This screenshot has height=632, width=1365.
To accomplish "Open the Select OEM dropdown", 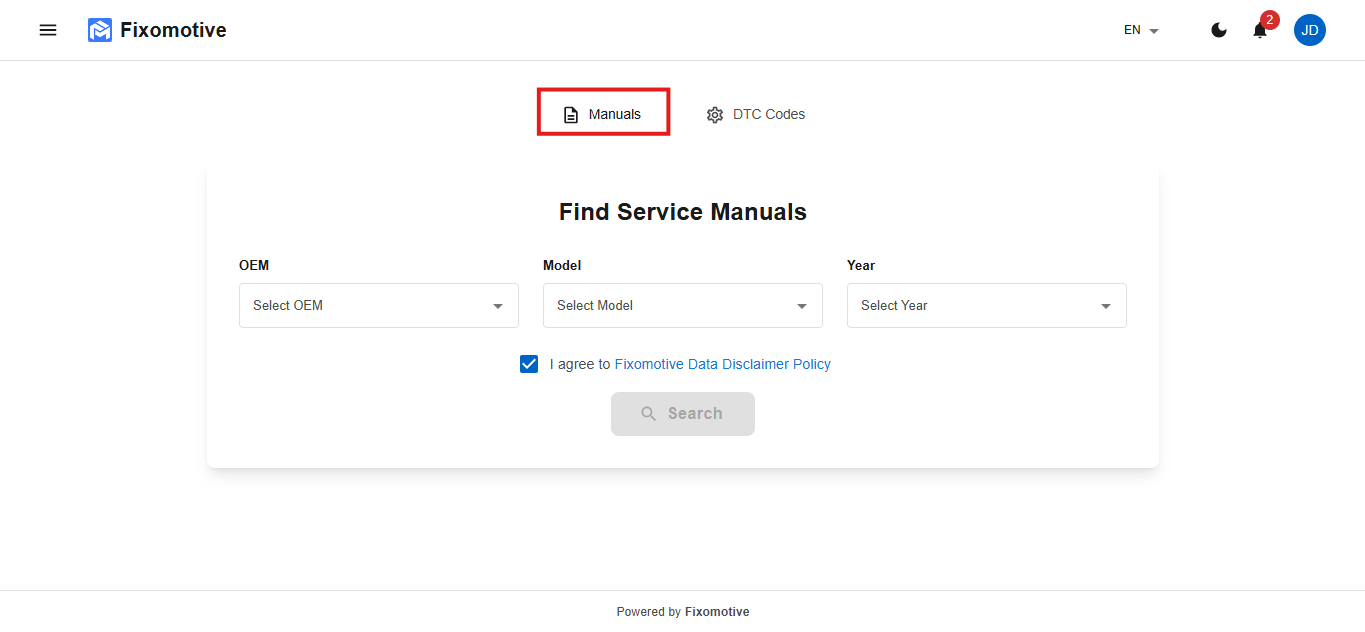I will coord(378,306).
